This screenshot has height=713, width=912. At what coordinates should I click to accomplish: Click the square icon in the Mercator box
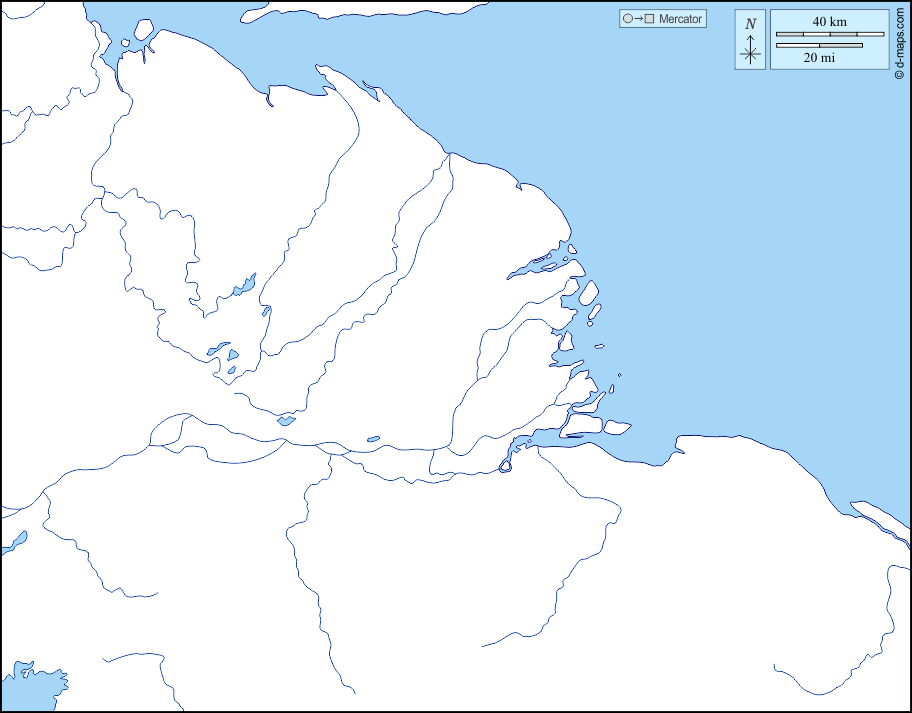click(649, 19)
